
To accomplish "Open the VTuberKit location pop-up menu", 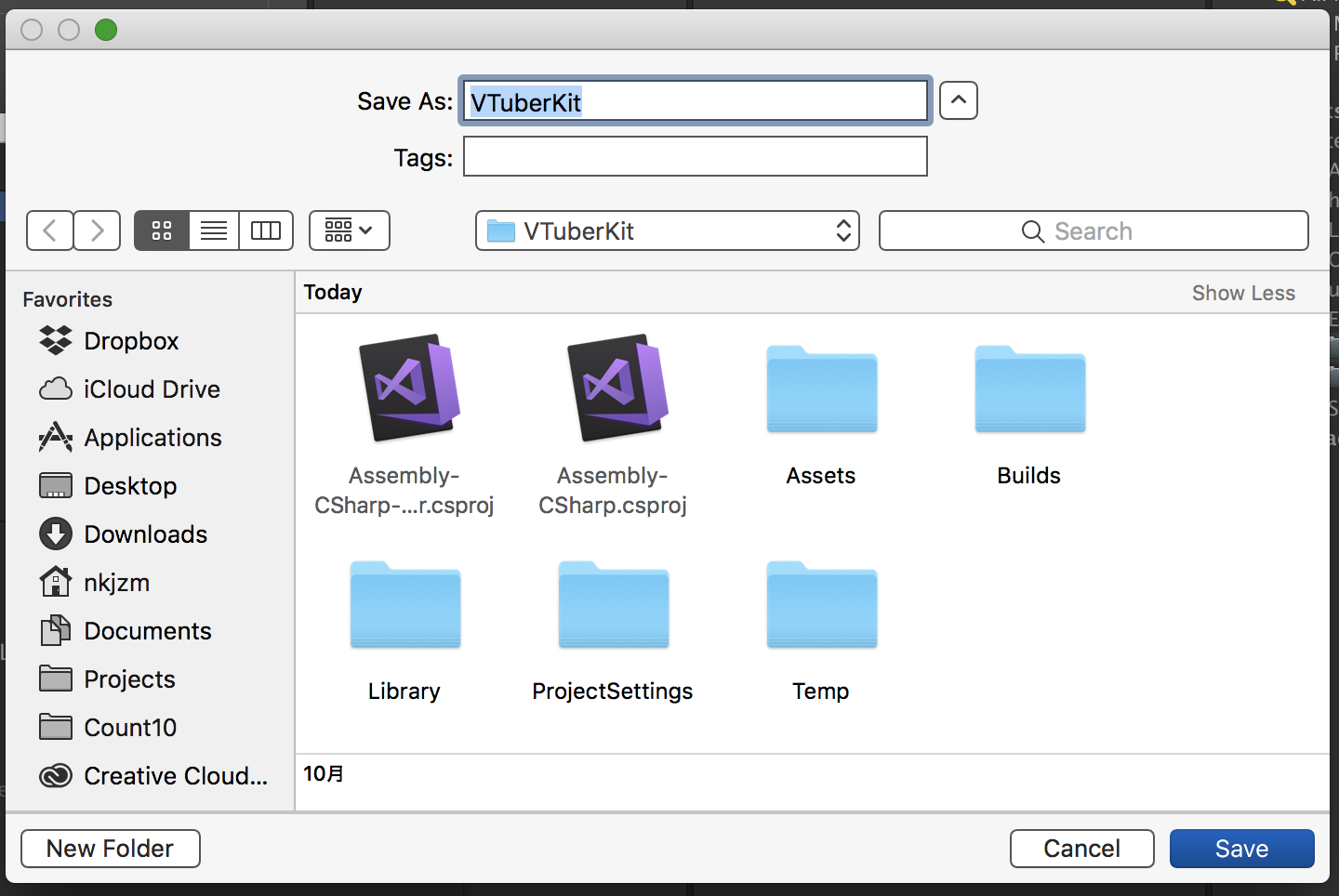I will [668, 231].
